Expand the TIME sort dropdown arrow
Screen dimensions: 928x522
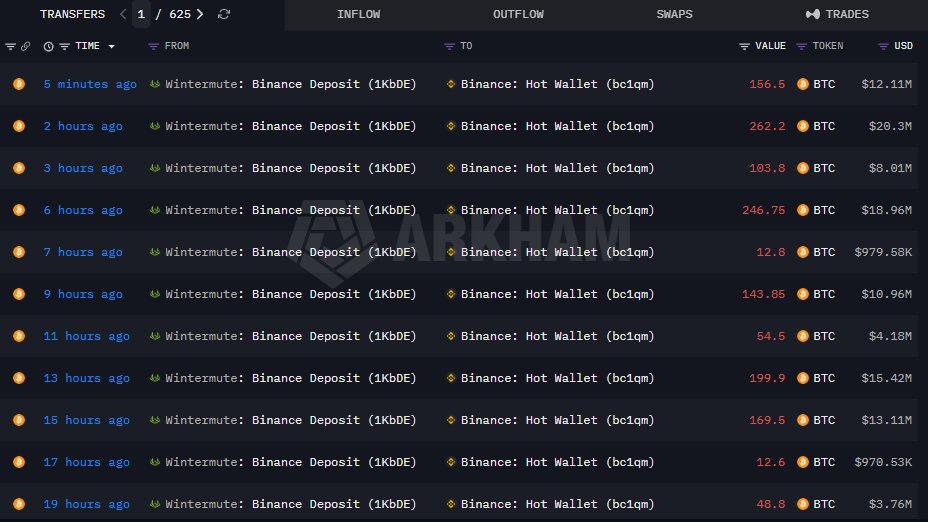click(111, 46)
